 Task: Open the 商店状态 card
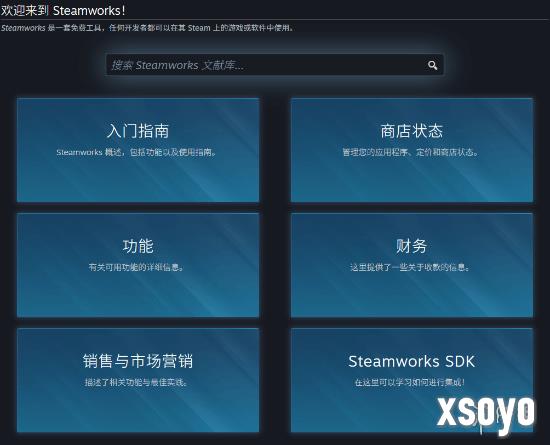[412, 150]
